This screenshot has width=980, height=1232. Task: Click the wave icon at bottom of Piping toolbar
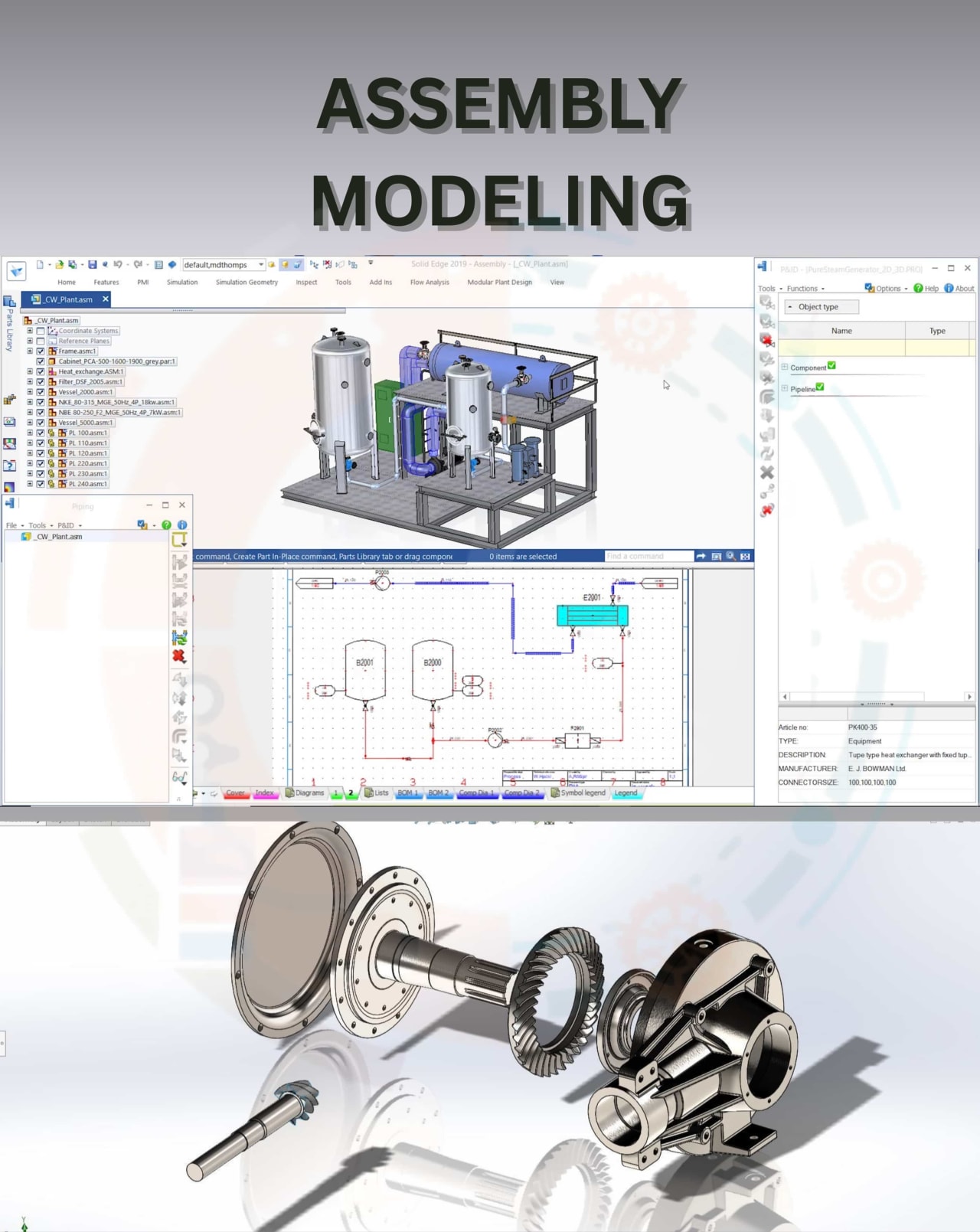pos(179,778)
